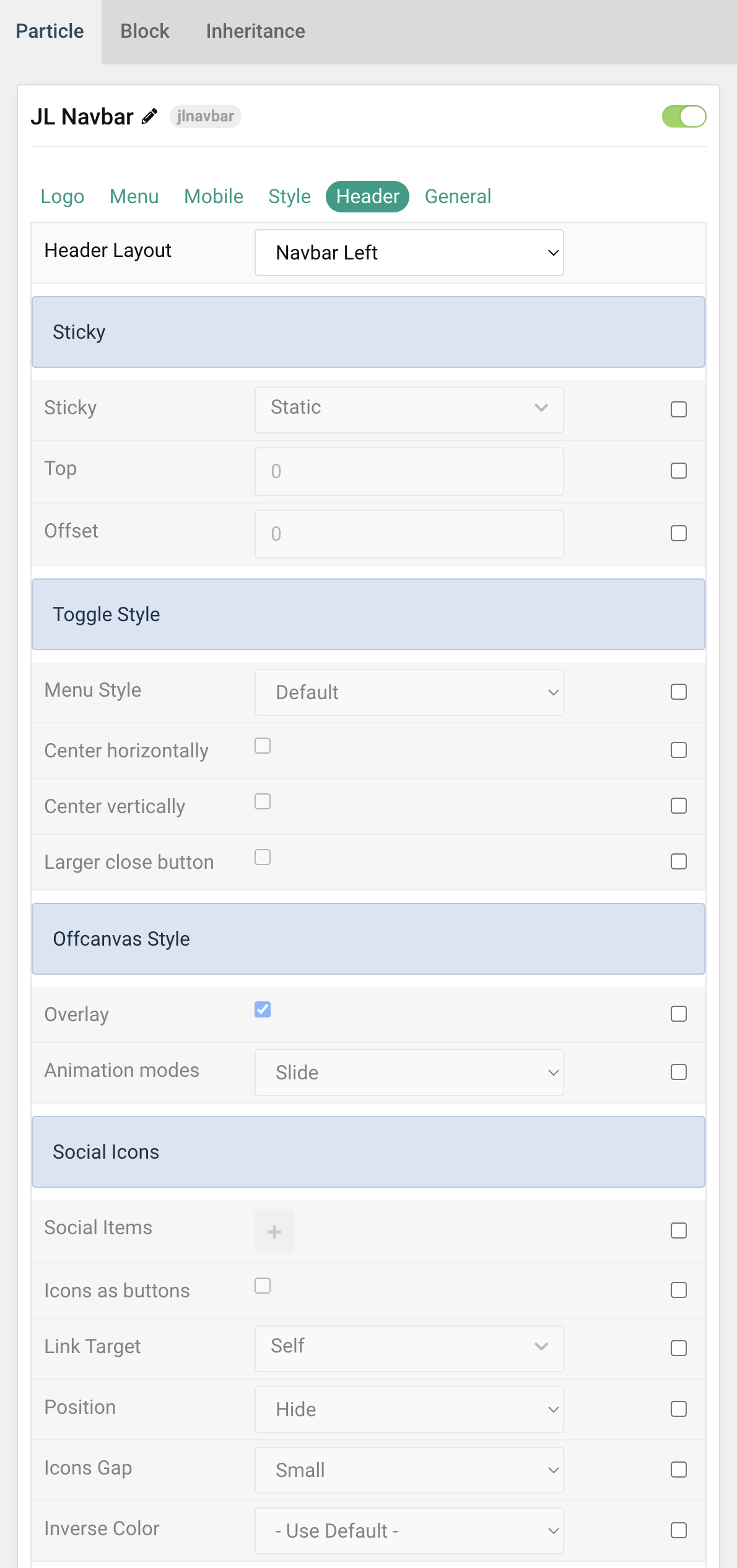Open the Menu Style dropdown
This screenshot has width=737, height=1568.
(x=409, y=692)
